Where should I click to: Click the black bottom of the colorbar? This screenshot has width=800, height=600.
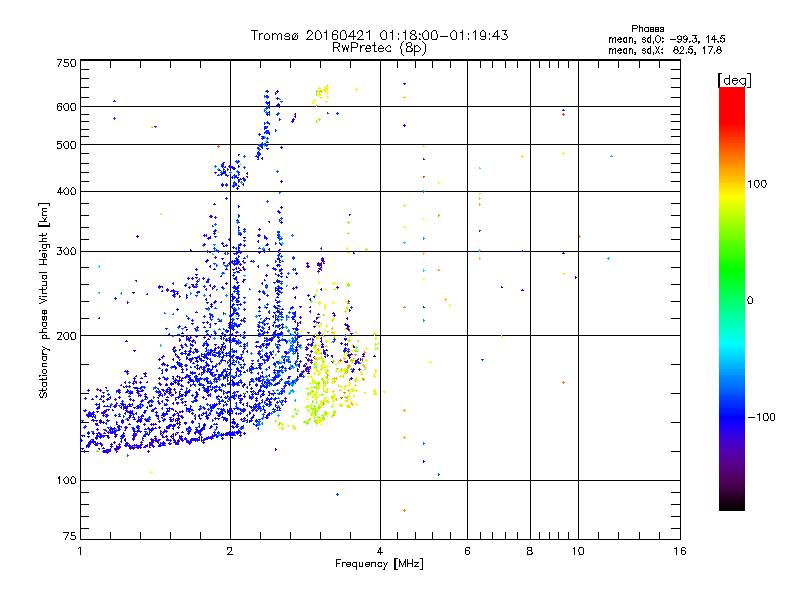732,503
